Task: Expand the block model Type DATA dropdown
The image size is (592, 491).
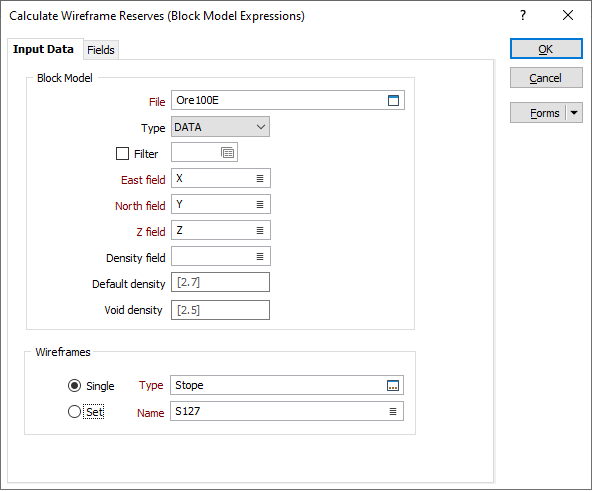Action: pos(220,127)
